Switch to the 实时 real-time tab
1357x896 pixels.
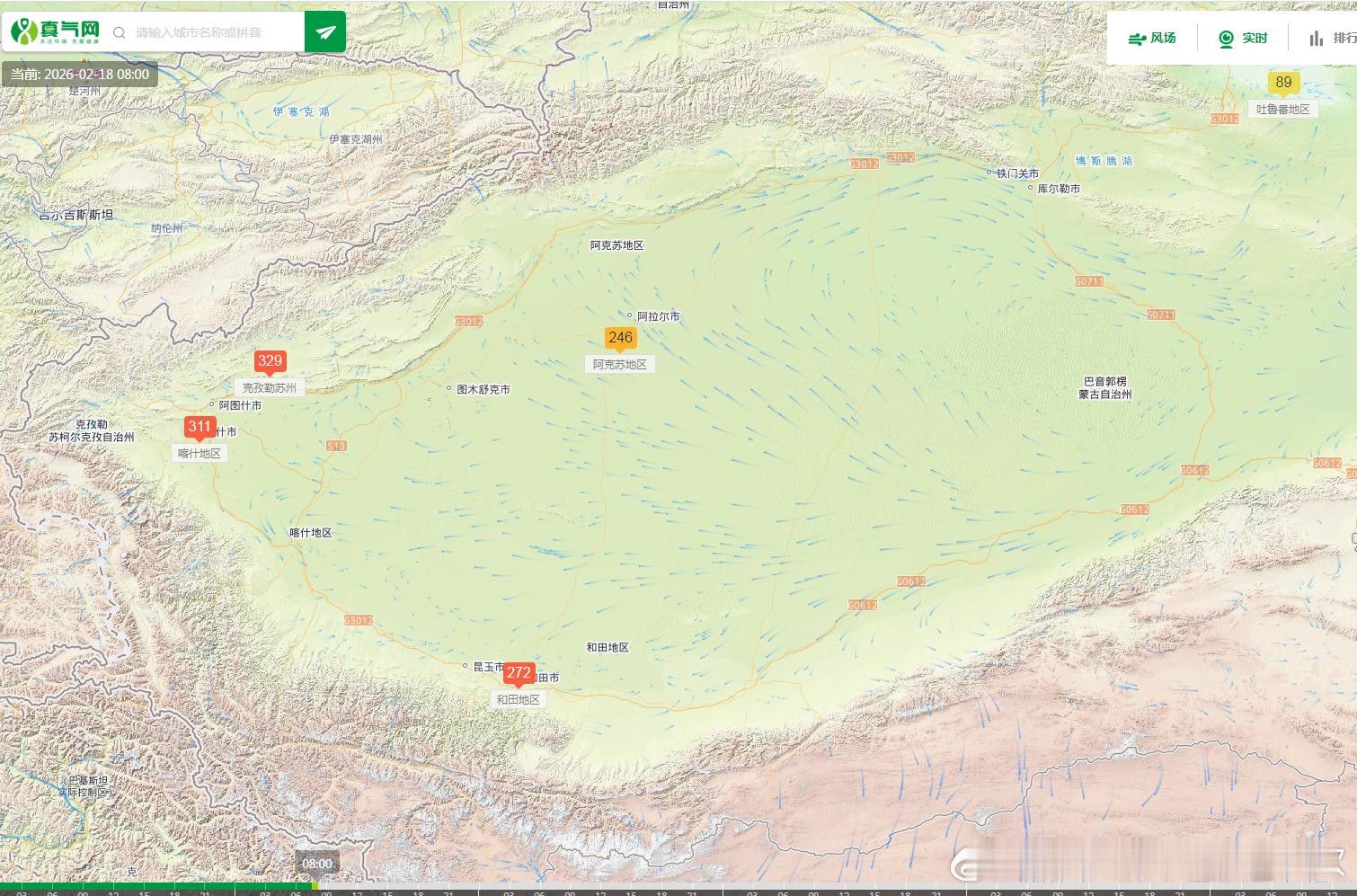[1243, 38]
